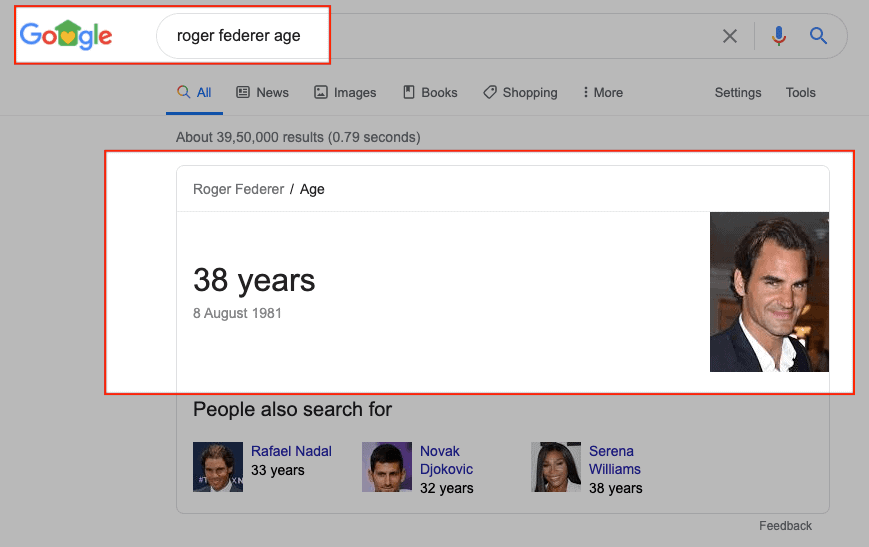Open the Rafael Nadal link

[x=291, y=451]
